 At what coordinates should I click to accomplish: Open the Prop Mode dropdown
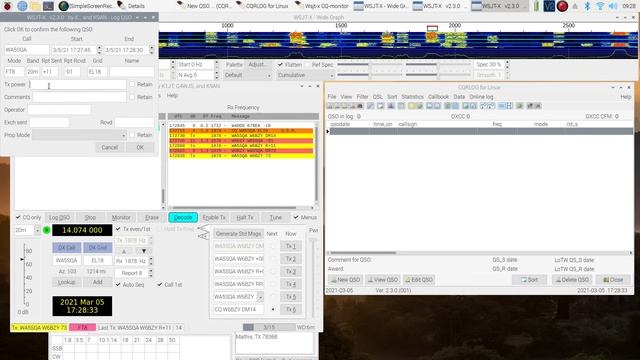pos(79,135)
